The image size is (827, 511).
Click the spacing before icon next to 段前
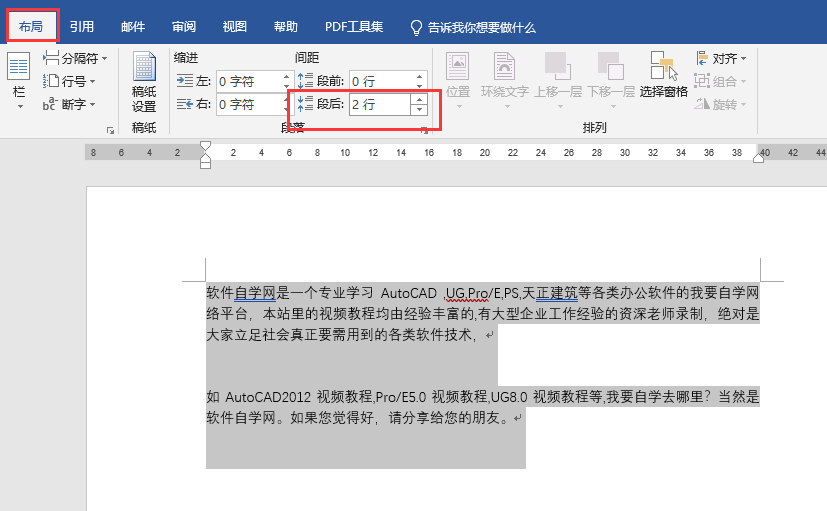pos(305,81)
